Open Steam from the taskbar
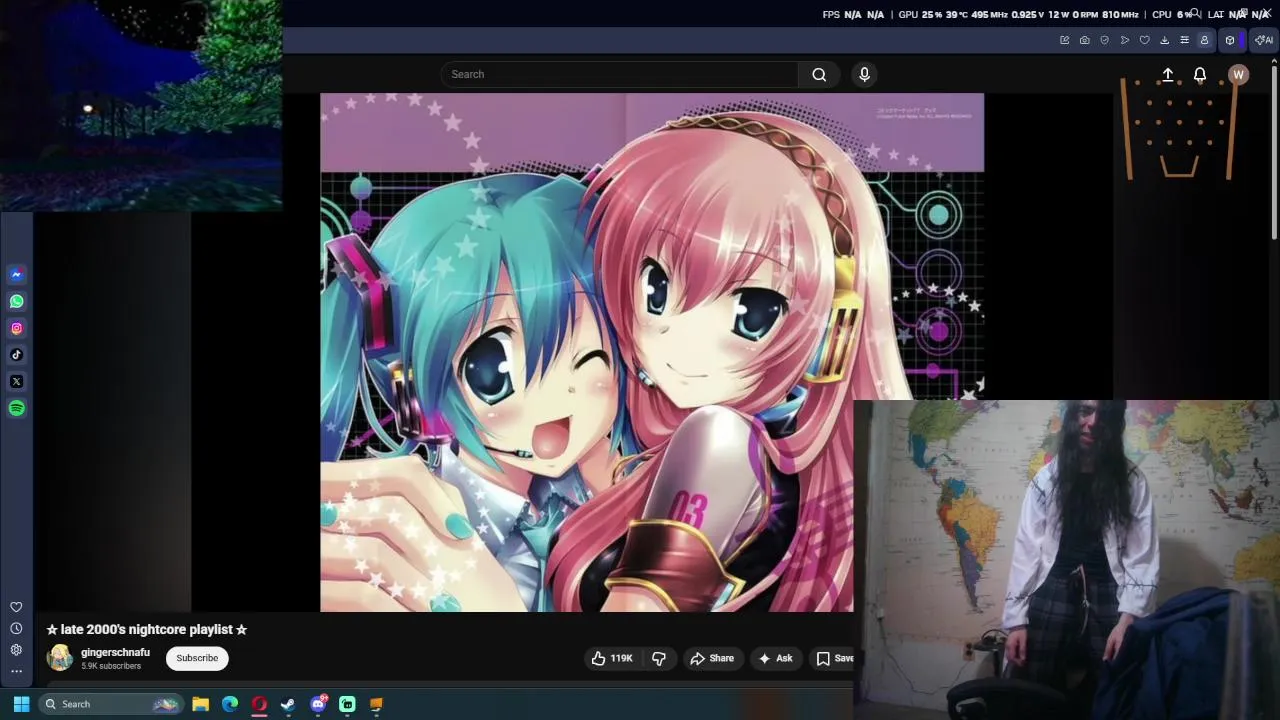The image size is (1280, 720). click(x=288, y=704)
